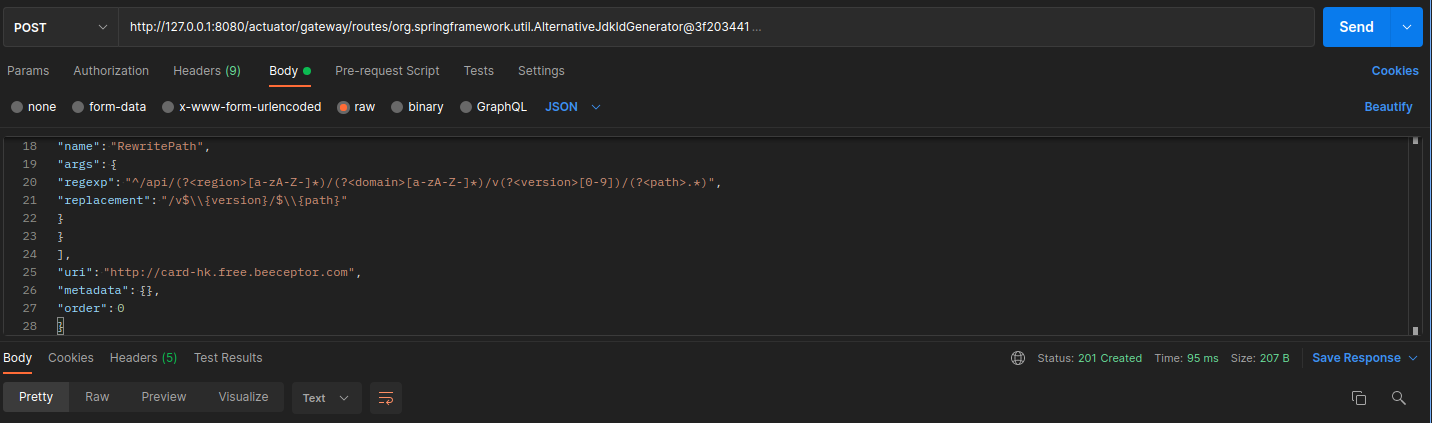1432x423 pixels.
Task: Open the Text response format dropdown
Action: coord(326,398)
